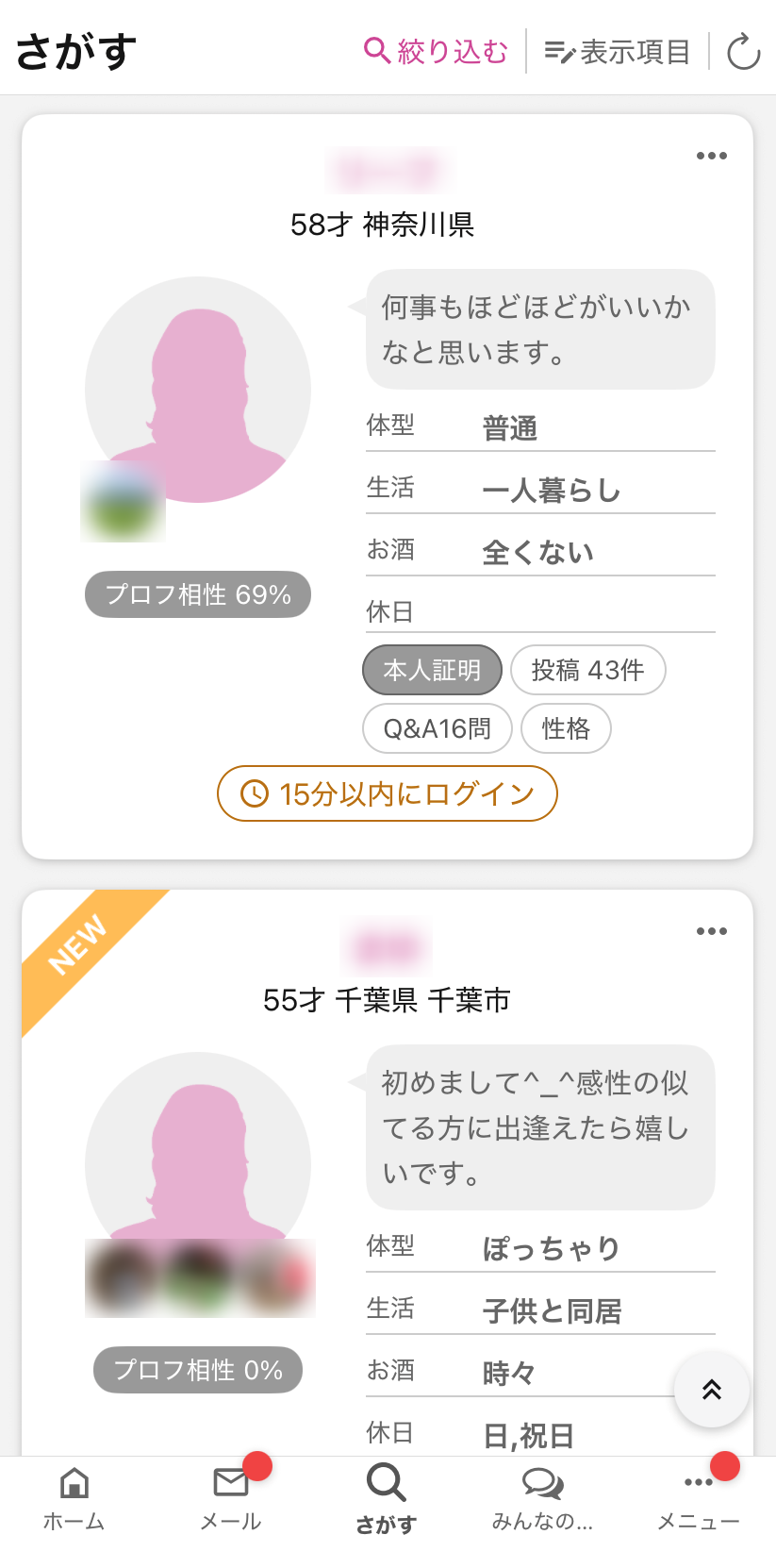
Task: Tap 15分以内にログイン status badge
Action: click(388, 793)
